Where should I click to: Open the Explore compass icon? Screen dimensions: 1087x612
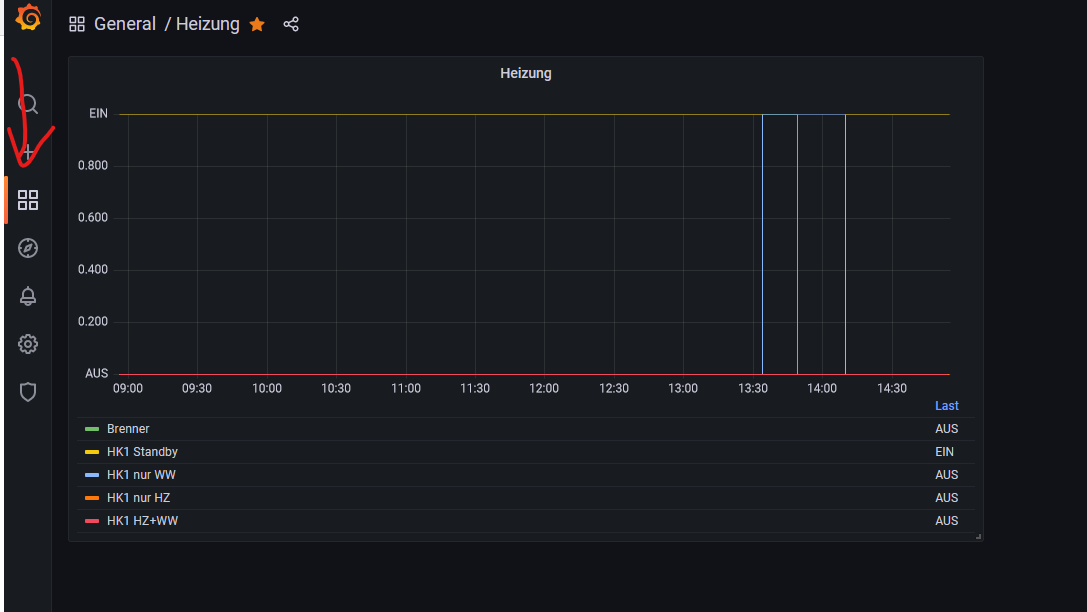tap(28, 248)
